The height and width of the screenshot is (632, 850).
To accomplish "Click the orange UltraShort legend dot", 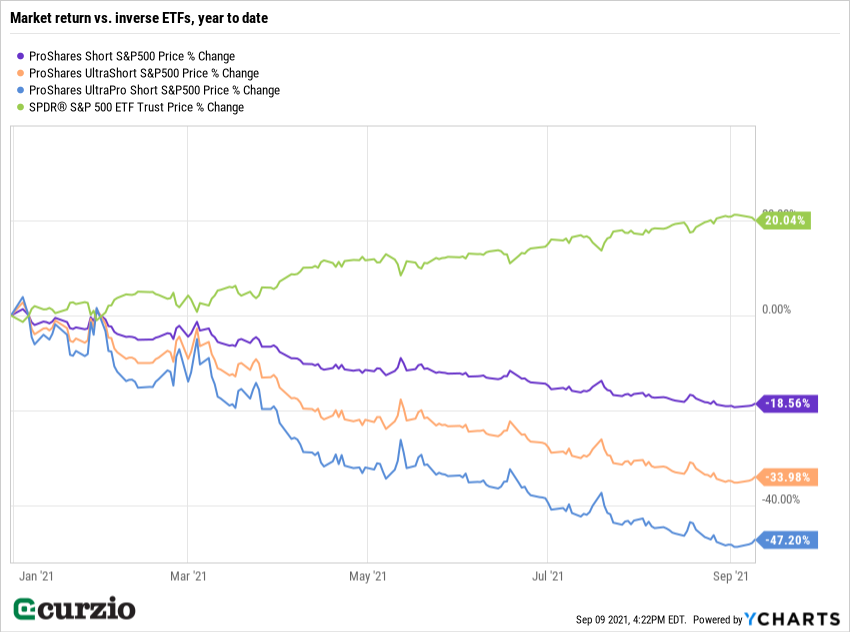I will [x=22, y=74].
